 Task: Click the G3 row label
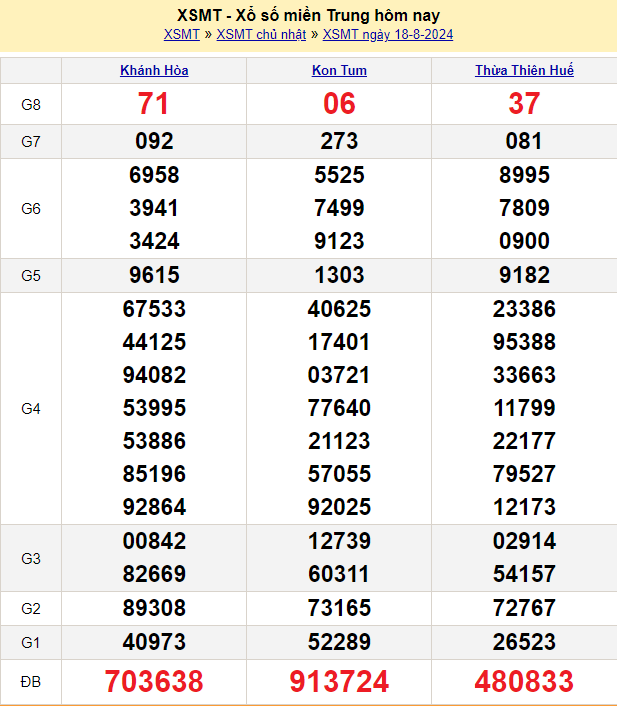tap(31, 558)
